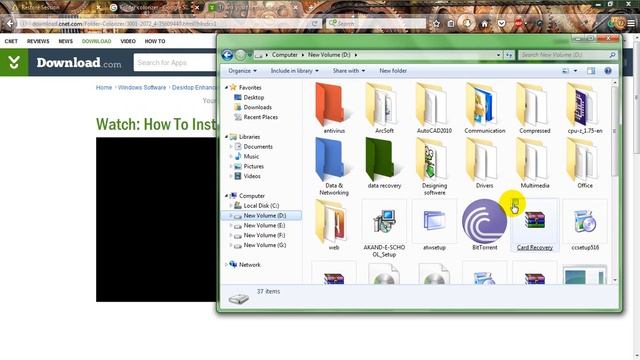Click the Search for Apps field
Image resolution: width=640 pixels, height=360 pixels.
(x=175, y=62)
